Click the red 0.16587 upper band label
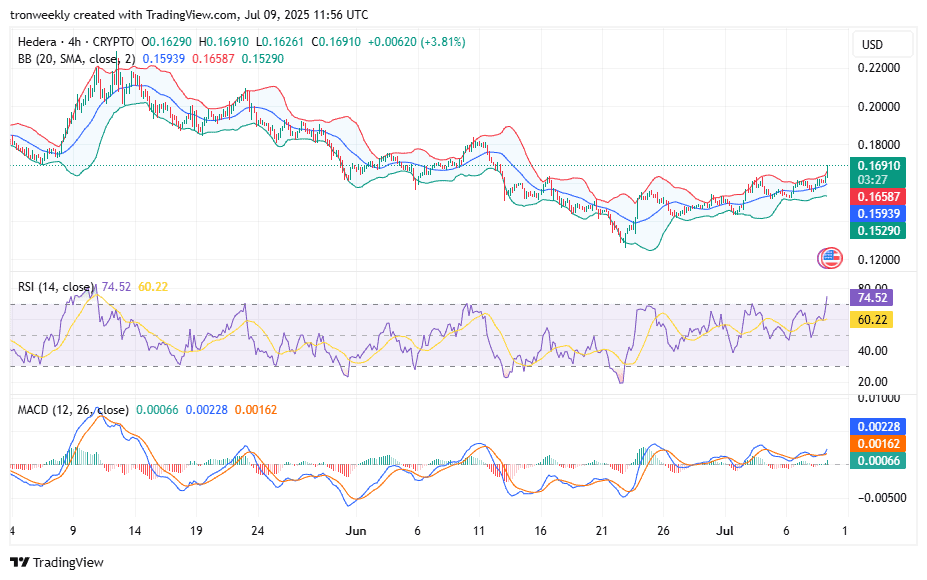The width and height of the screenshot is (927, 580). (878, 197)
